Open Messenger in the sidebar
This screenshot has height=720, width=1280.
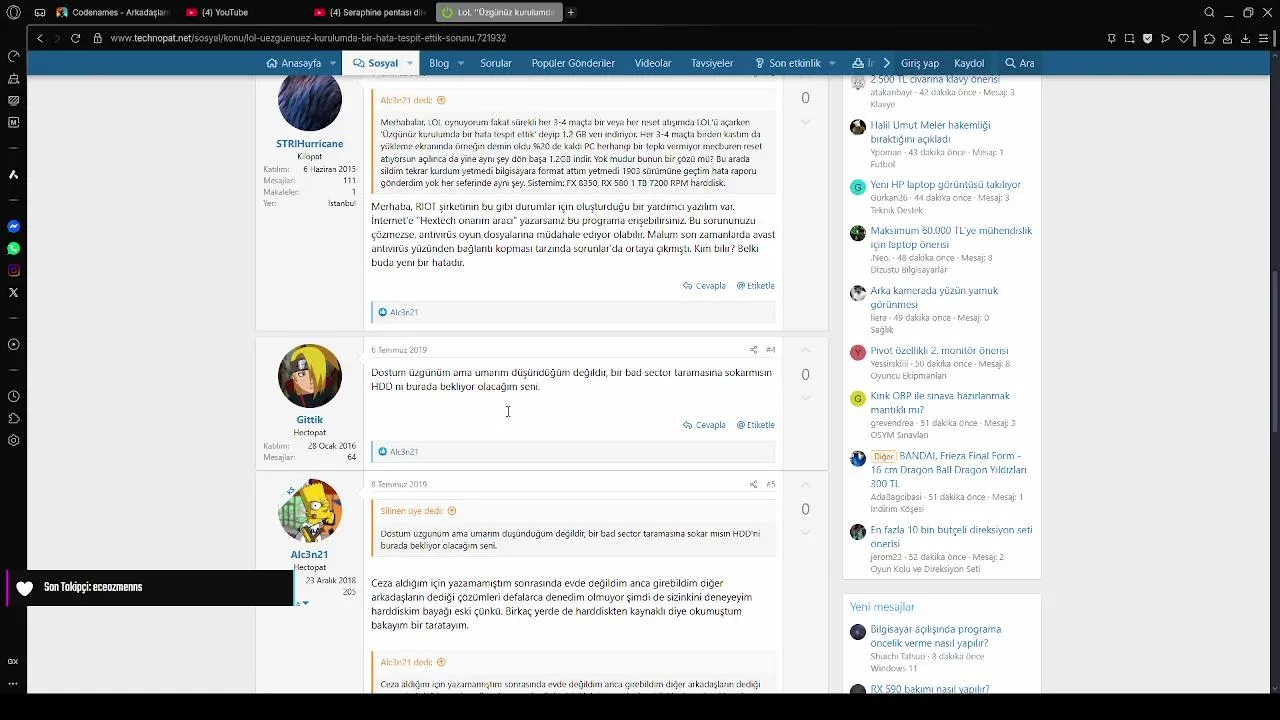point(13,226)
